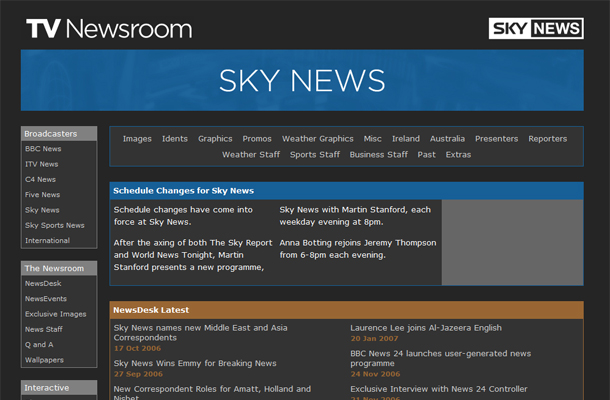Click the 20 Jan 2007 date
The width and height of the screenshot is (610, 400).
[374, 339]
